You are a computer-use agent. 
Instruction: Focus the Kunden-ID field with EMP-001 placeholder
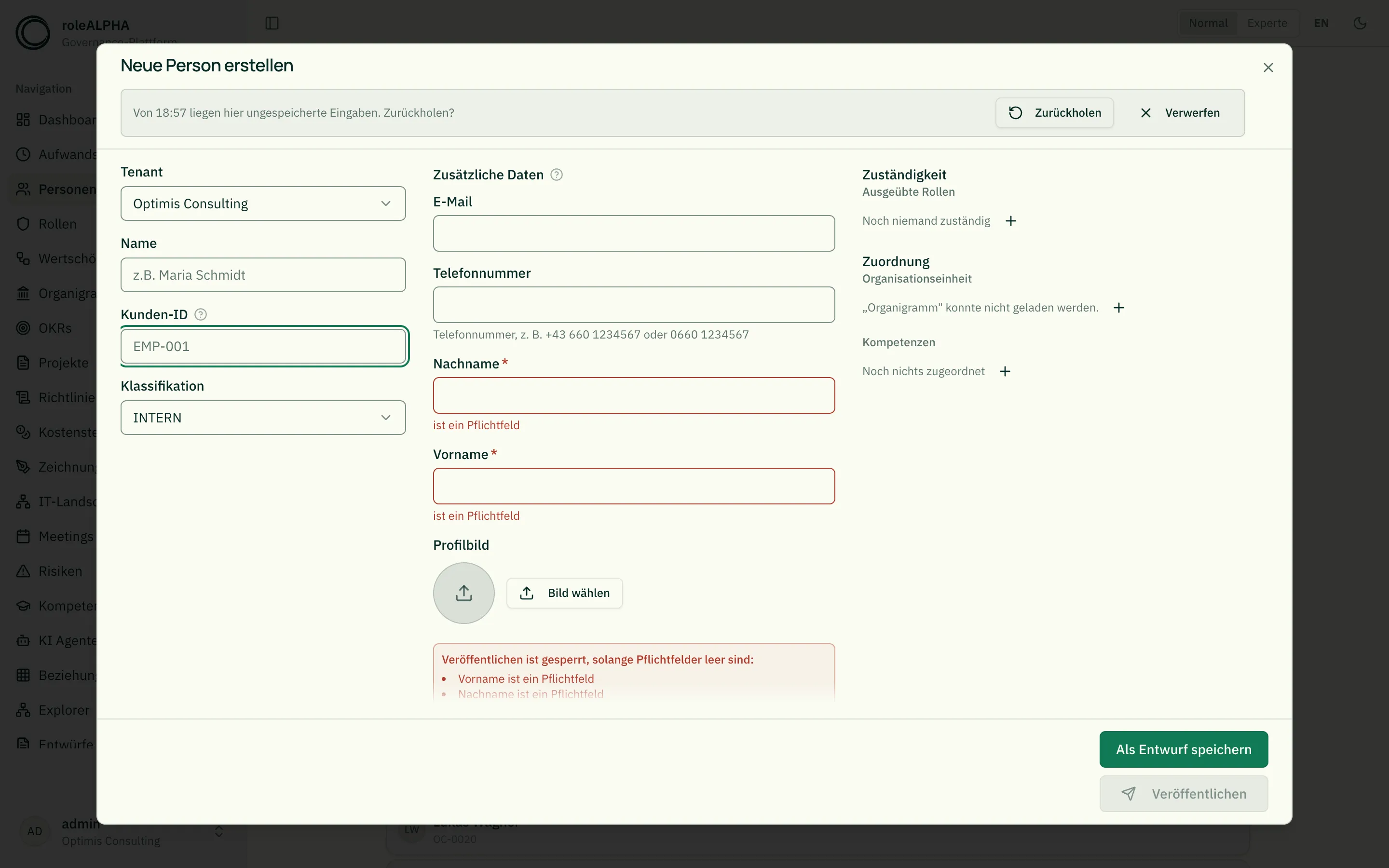click(263, 346)
